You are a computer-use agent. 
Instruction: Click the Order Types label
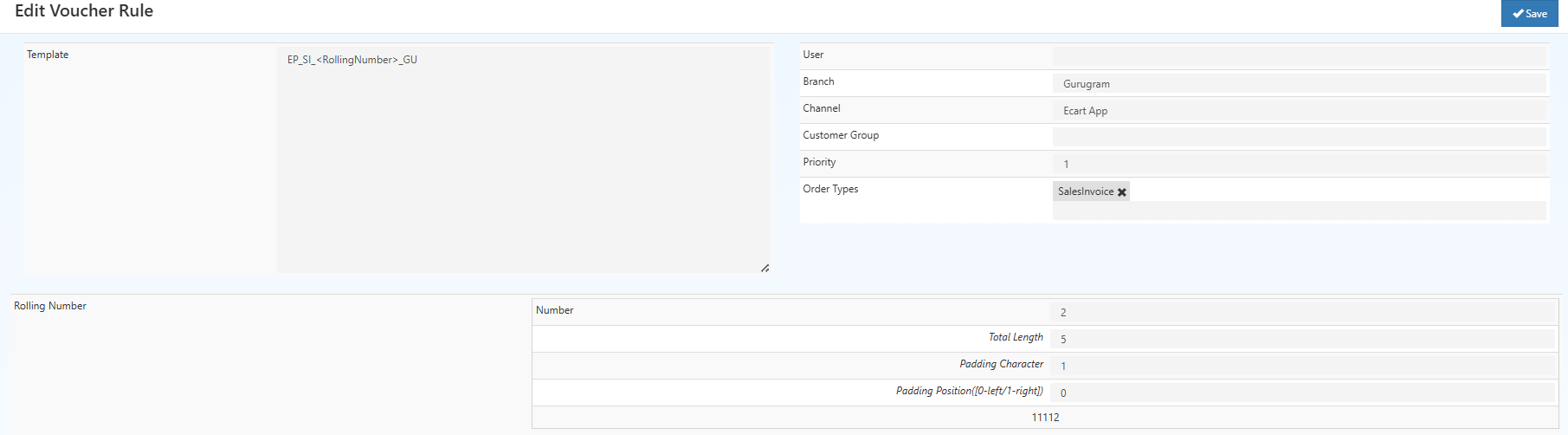(x=830, y=189)
